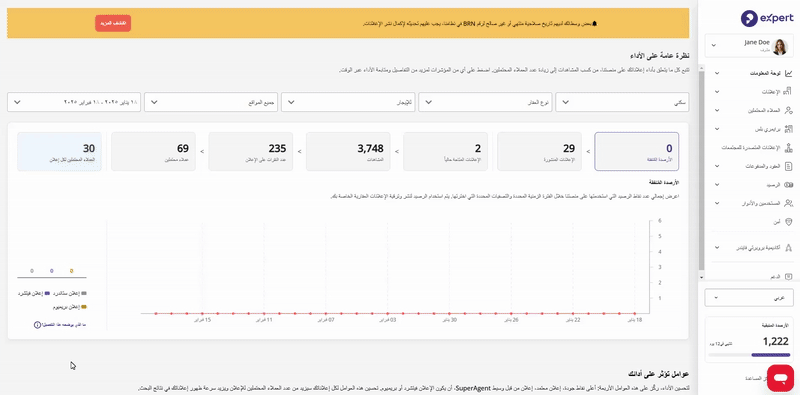Screen dimensions: 800x395
Task: Open the سكني residential category dropdown
Action: click(x=622, y=102)
